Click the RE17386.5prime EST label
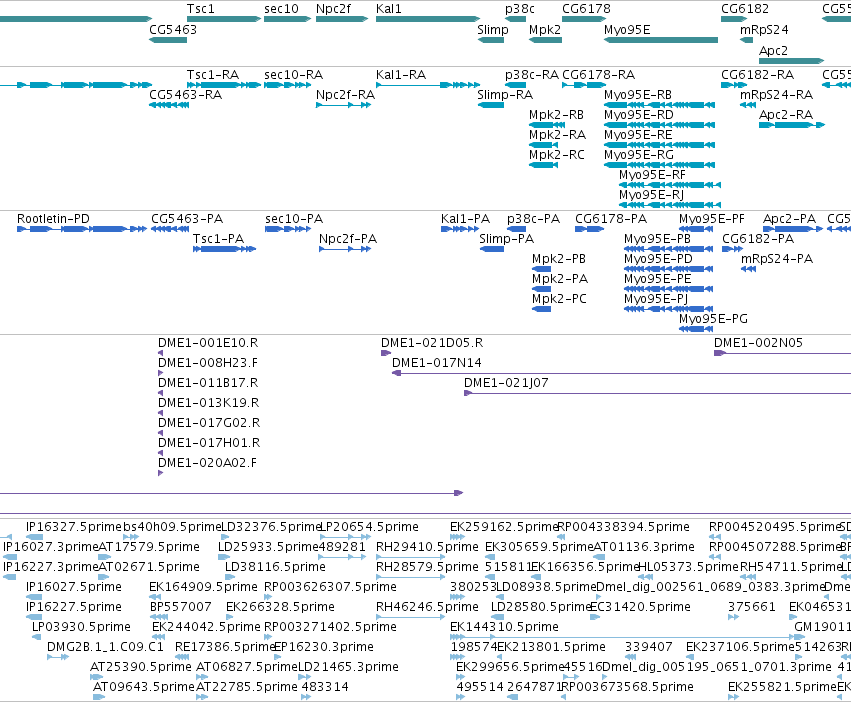The image size is (851, 702). coord(225,647)
